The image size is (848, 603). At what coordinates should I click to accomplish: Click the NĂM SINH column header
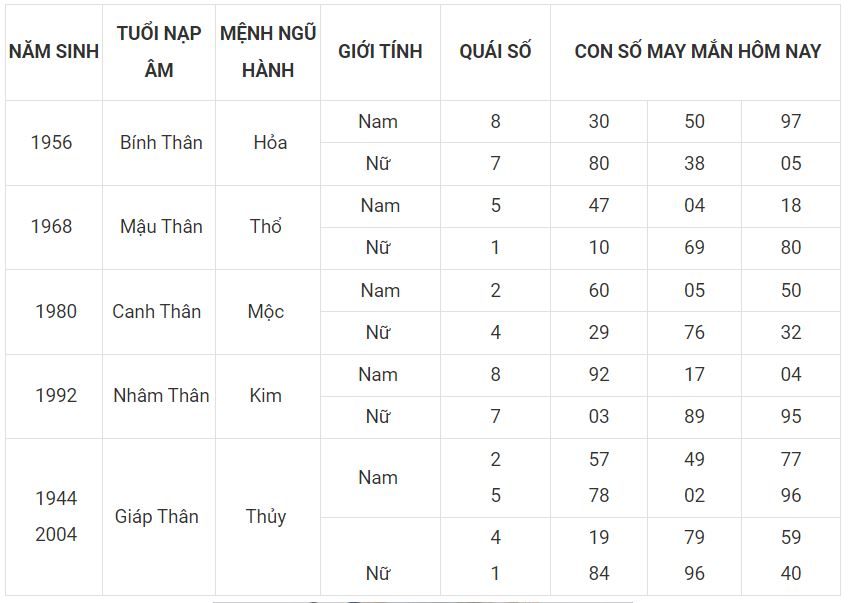tap(54, 52)
